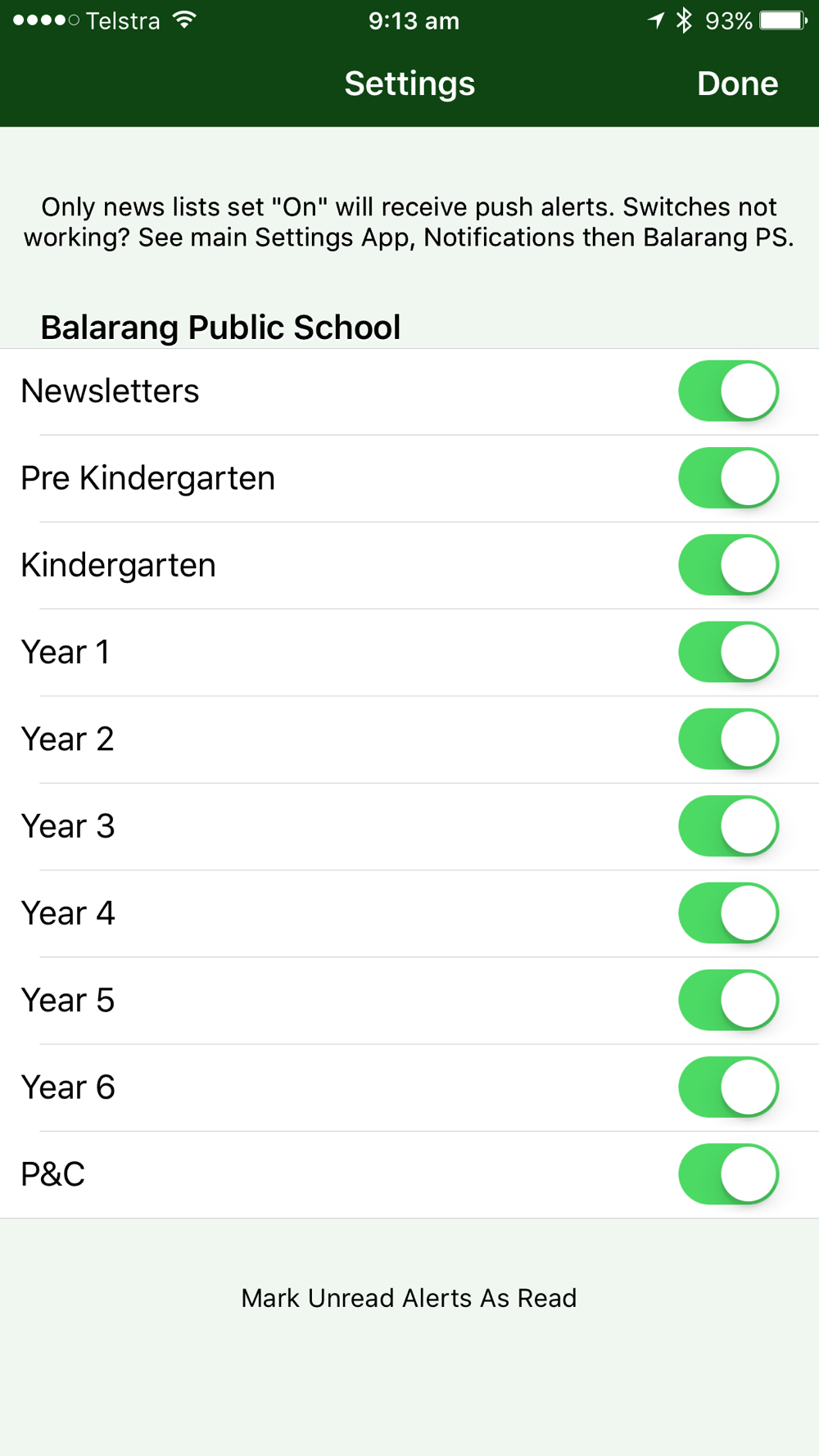
Task: Toggle the Year 3 switch
Action: point(728,826)
